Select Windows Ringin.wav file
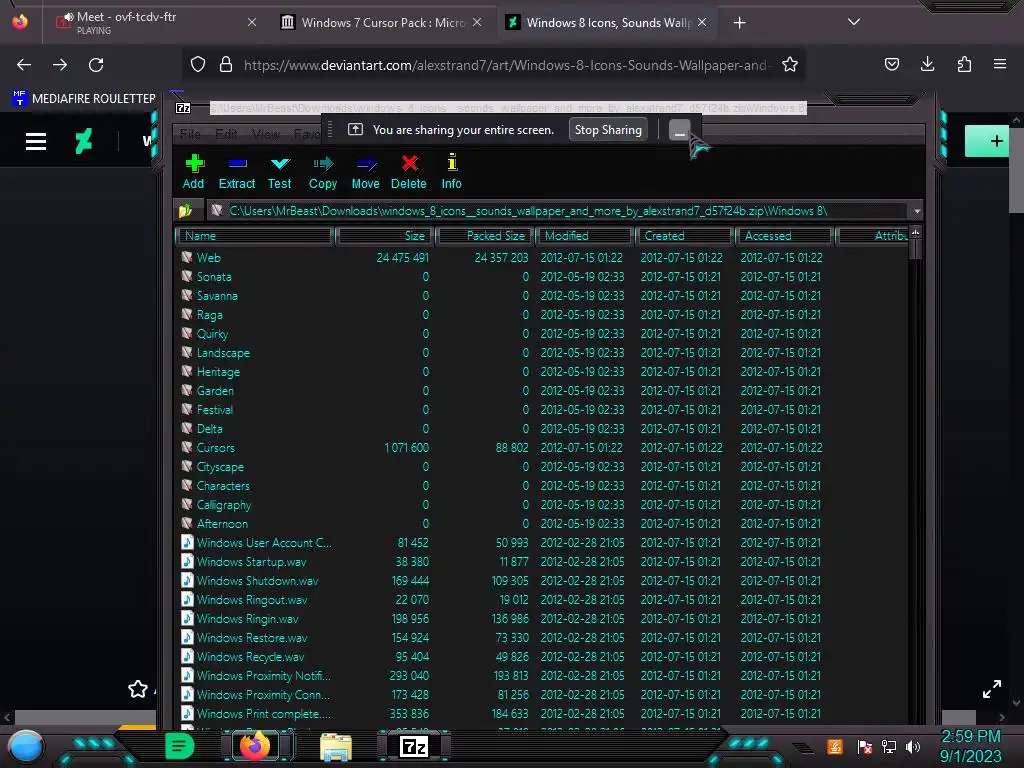This screenshot has height=768, width=1024. point(248,618)
